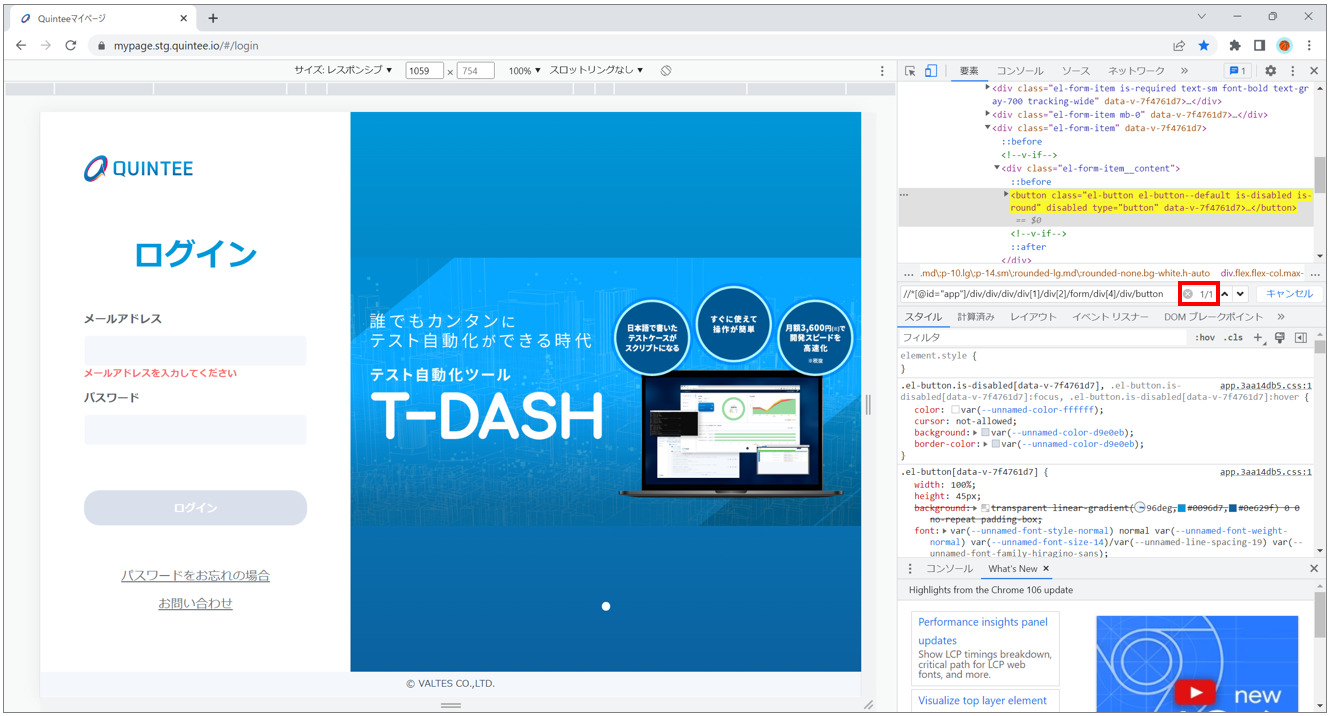Open the ネットワーク tab
The width and height of the screenshot is (1333, 716).
(1136, 71)
